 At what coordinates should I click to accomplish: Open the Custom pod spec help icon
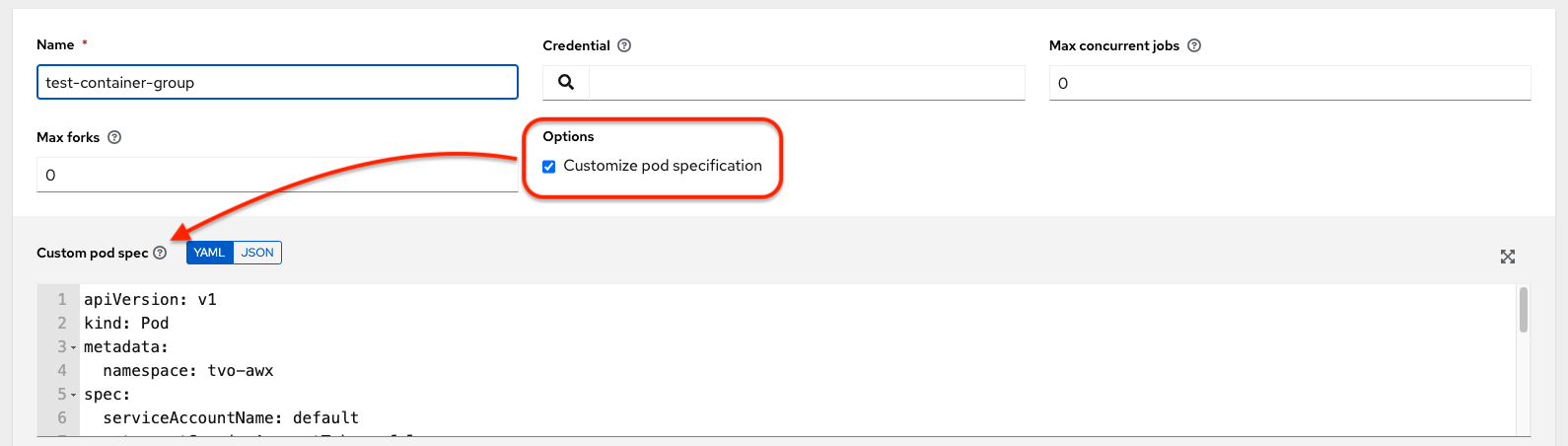[160, 253]
